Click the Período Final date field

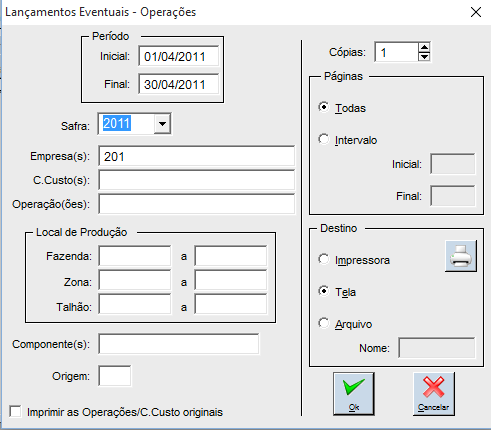179,84
